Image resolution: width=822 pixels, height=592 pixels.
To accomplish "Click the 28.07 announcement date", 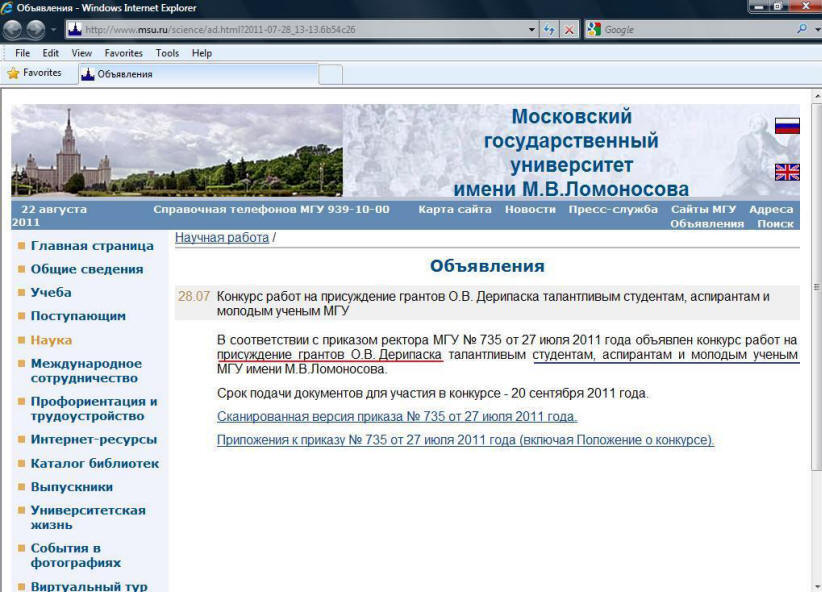I will pos(193,296).
